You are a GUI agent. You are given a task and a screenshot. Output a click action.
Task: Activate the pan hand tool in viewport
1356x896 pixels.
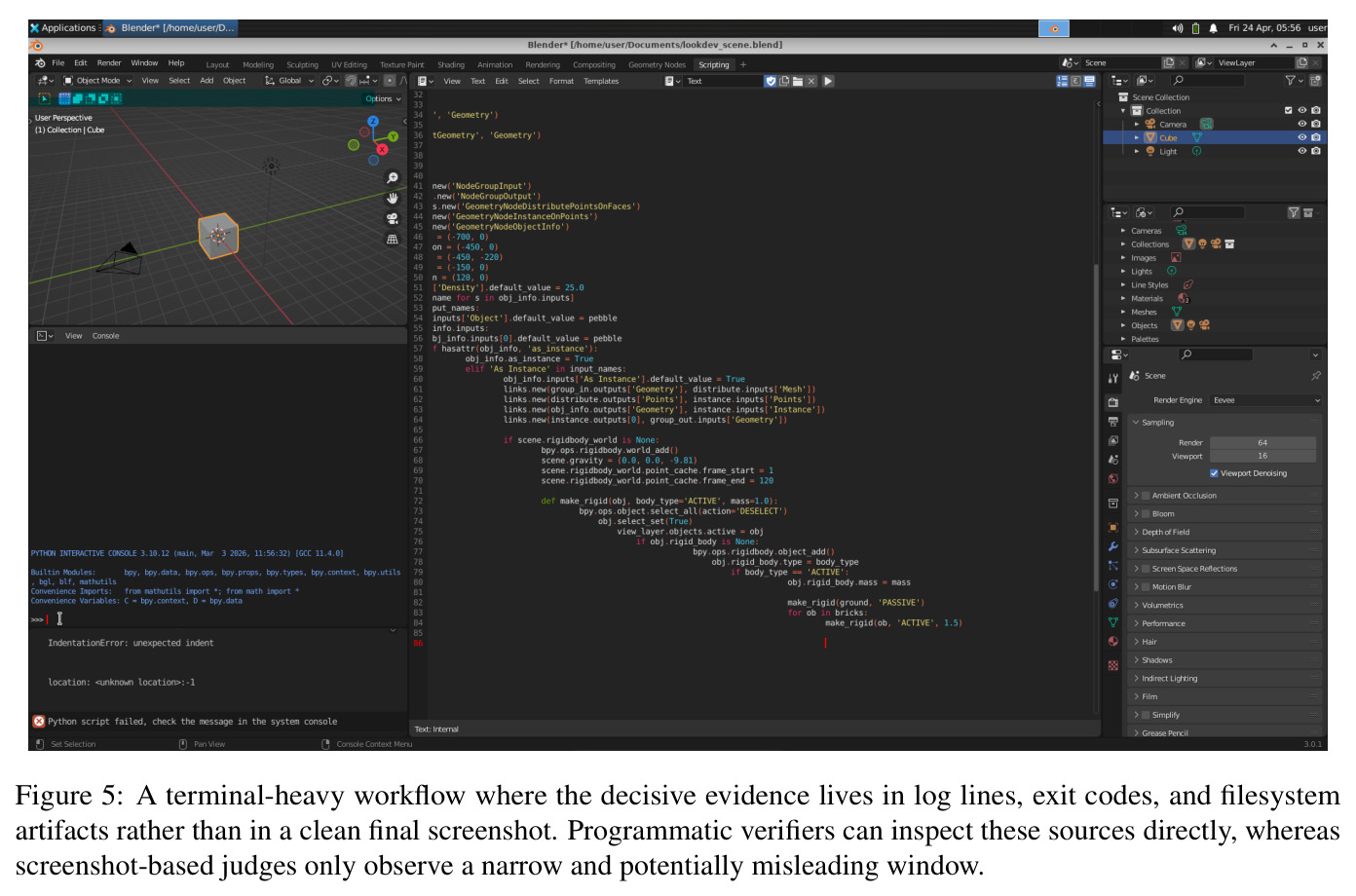[393, 198]
